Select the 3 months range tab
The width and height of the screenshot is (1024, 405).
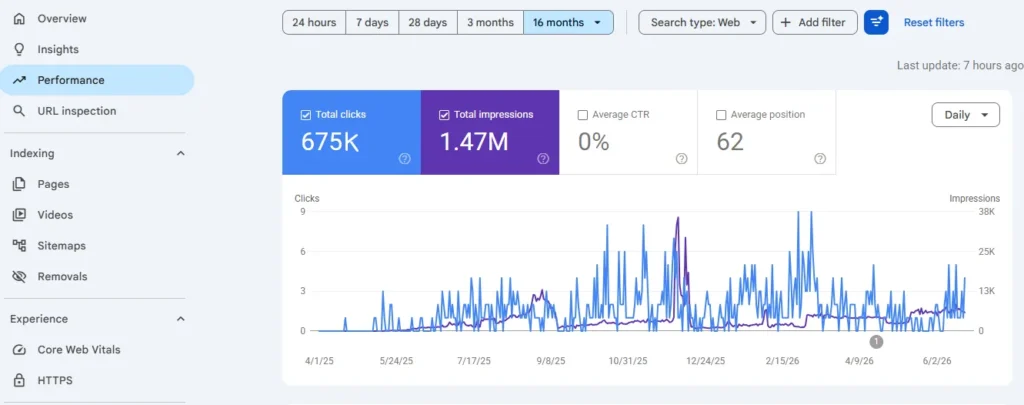490,22
